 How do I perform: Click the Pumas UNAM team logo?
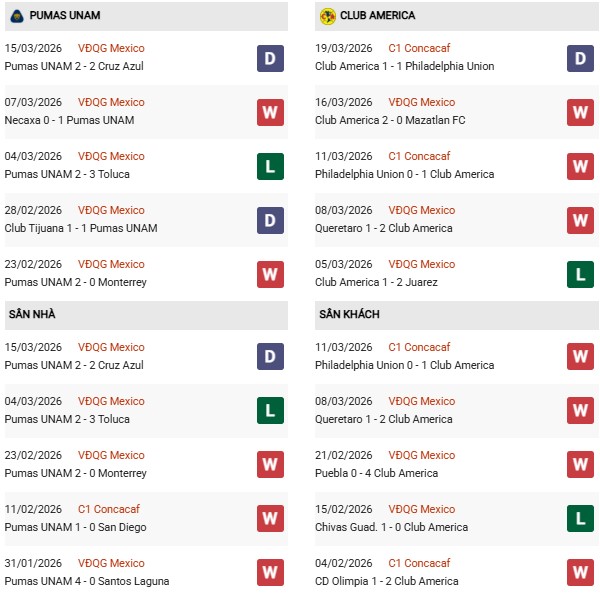(x=17, y=16)
